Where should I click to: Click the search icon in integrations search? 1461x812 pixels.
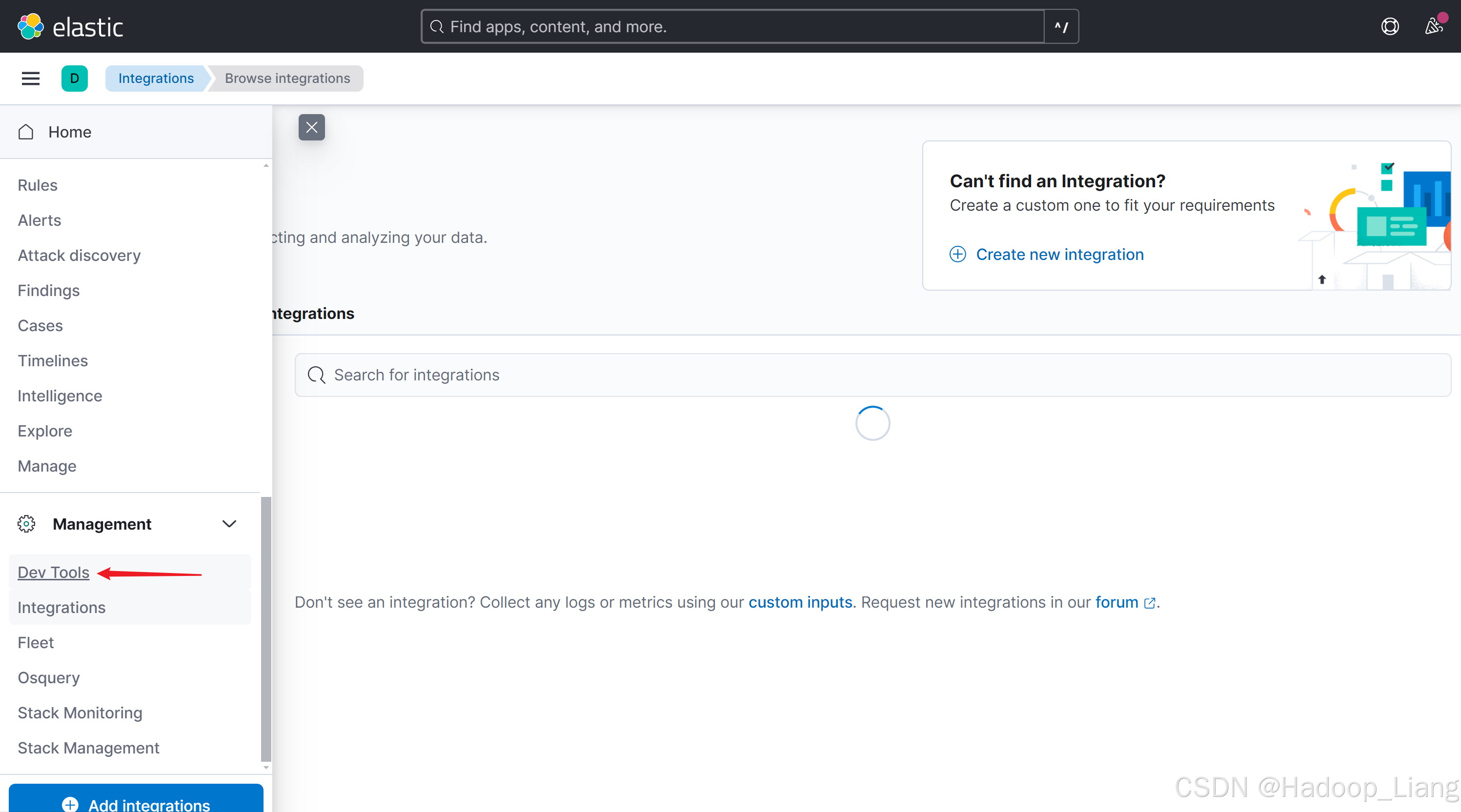coord(317,375)
